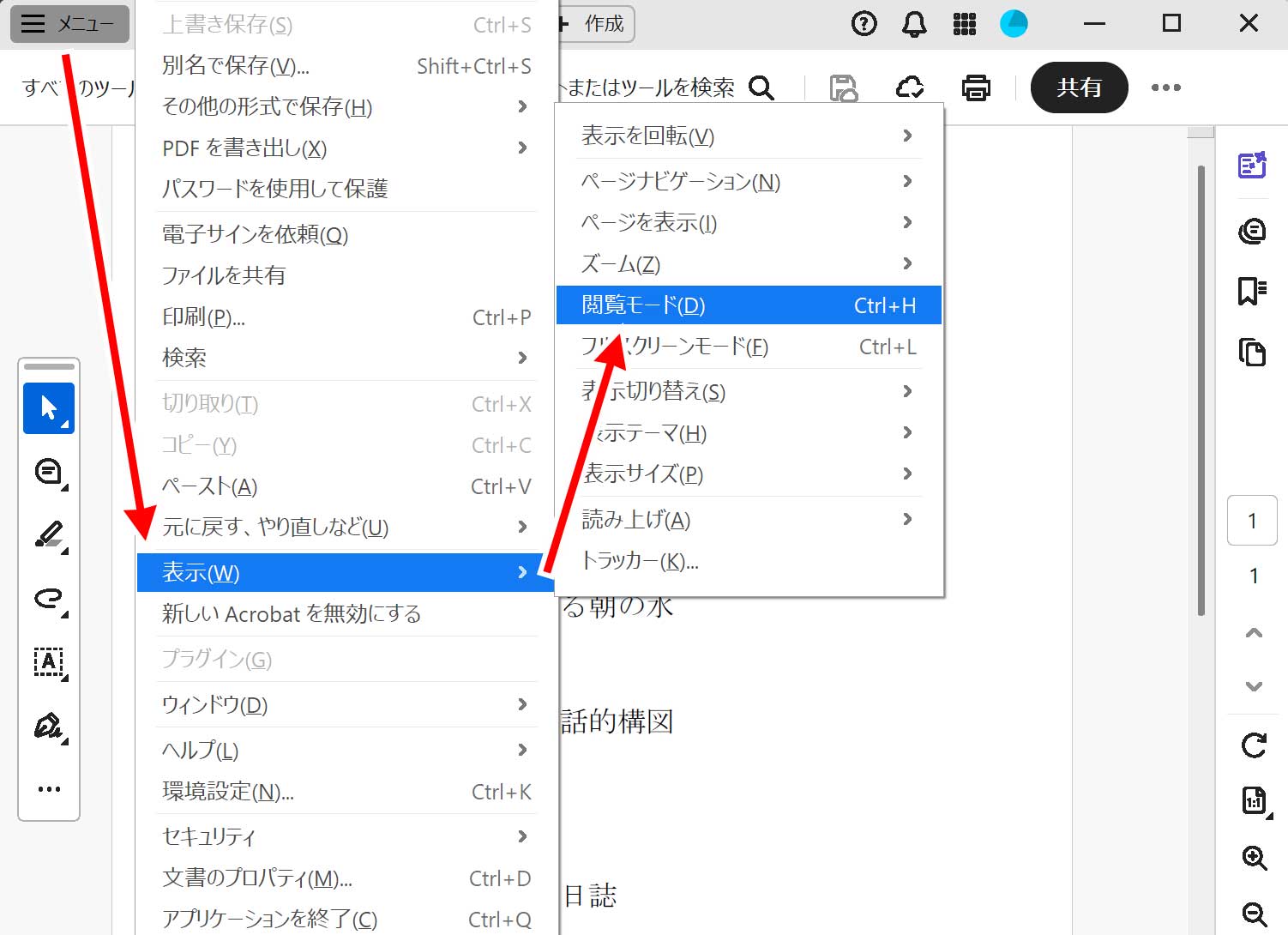
Task: Open the AI assistant panel icon
Action: [x=1253, y=165]
